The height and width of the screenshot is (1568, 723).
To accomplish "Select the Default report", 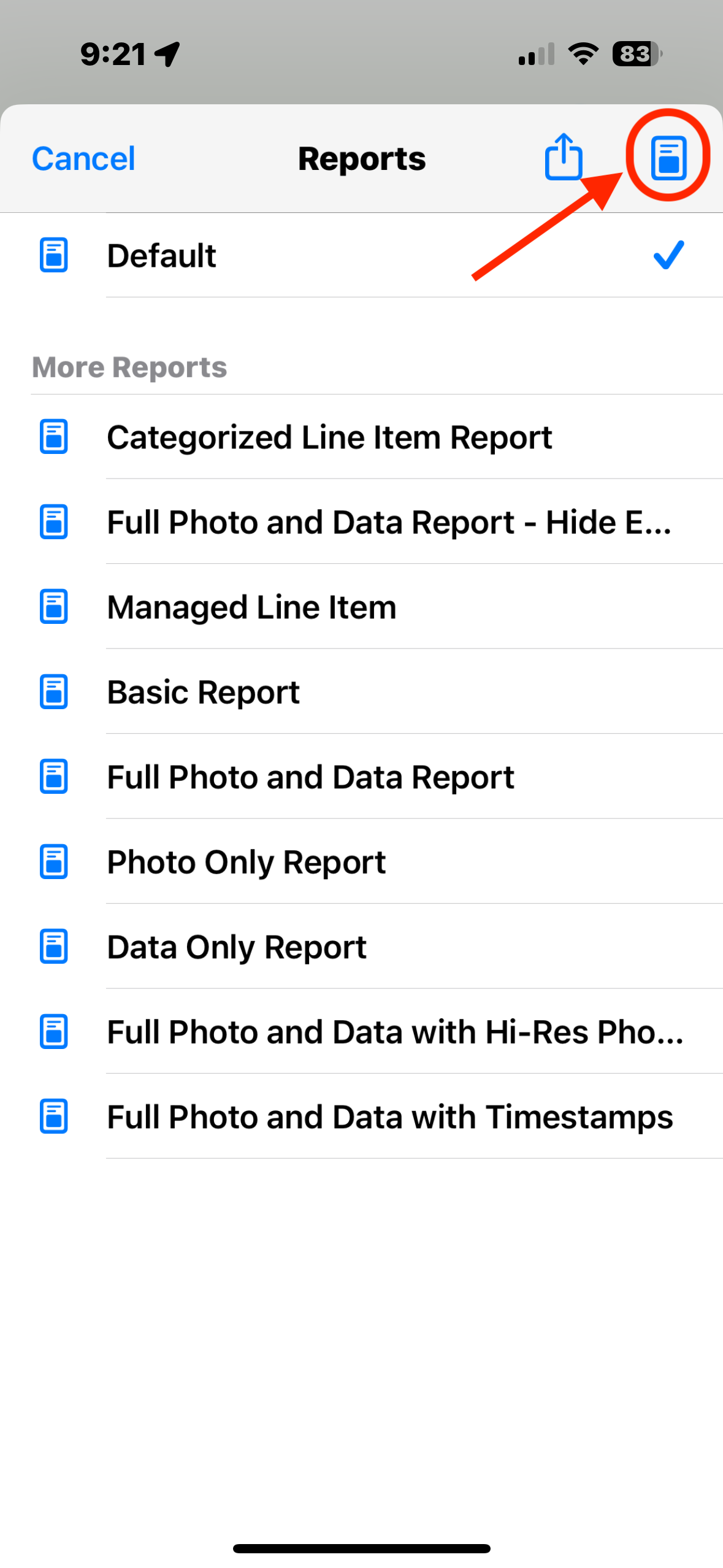I will tap(361, 255).
